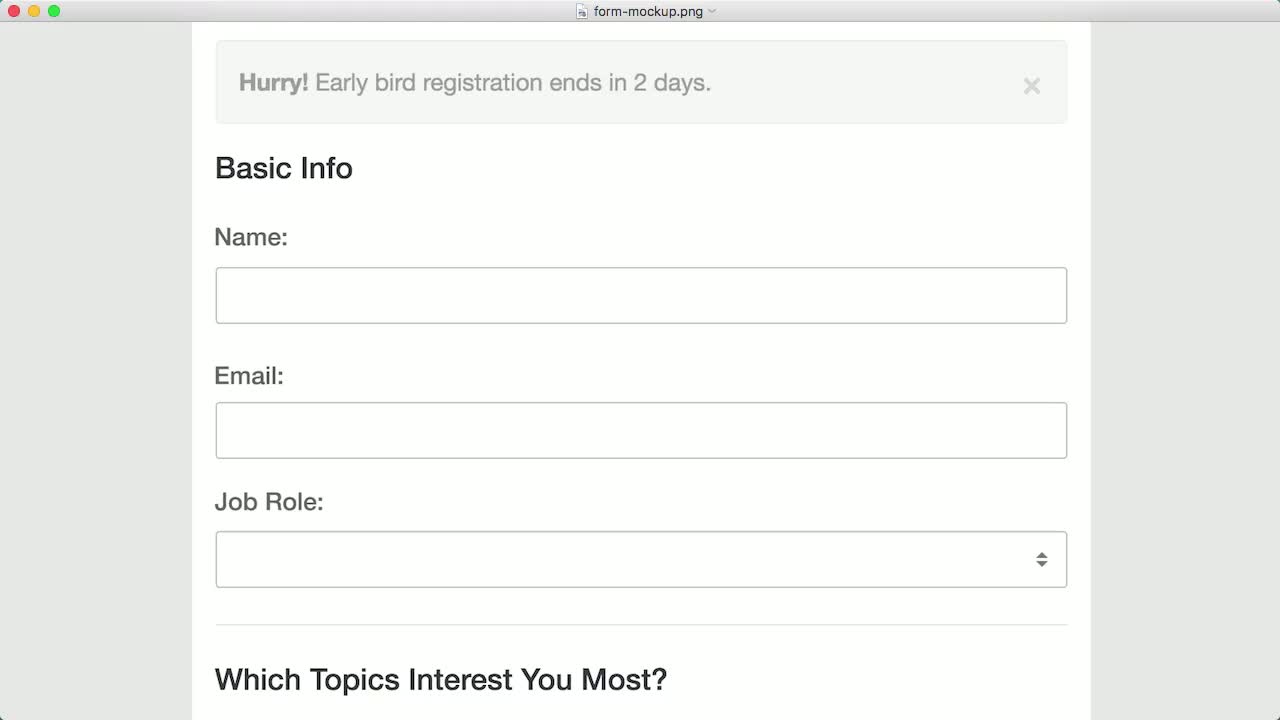This screenshot has width=1280, height=720.
Task: Click the Name label above its field
Action: [x=251, y=237]
